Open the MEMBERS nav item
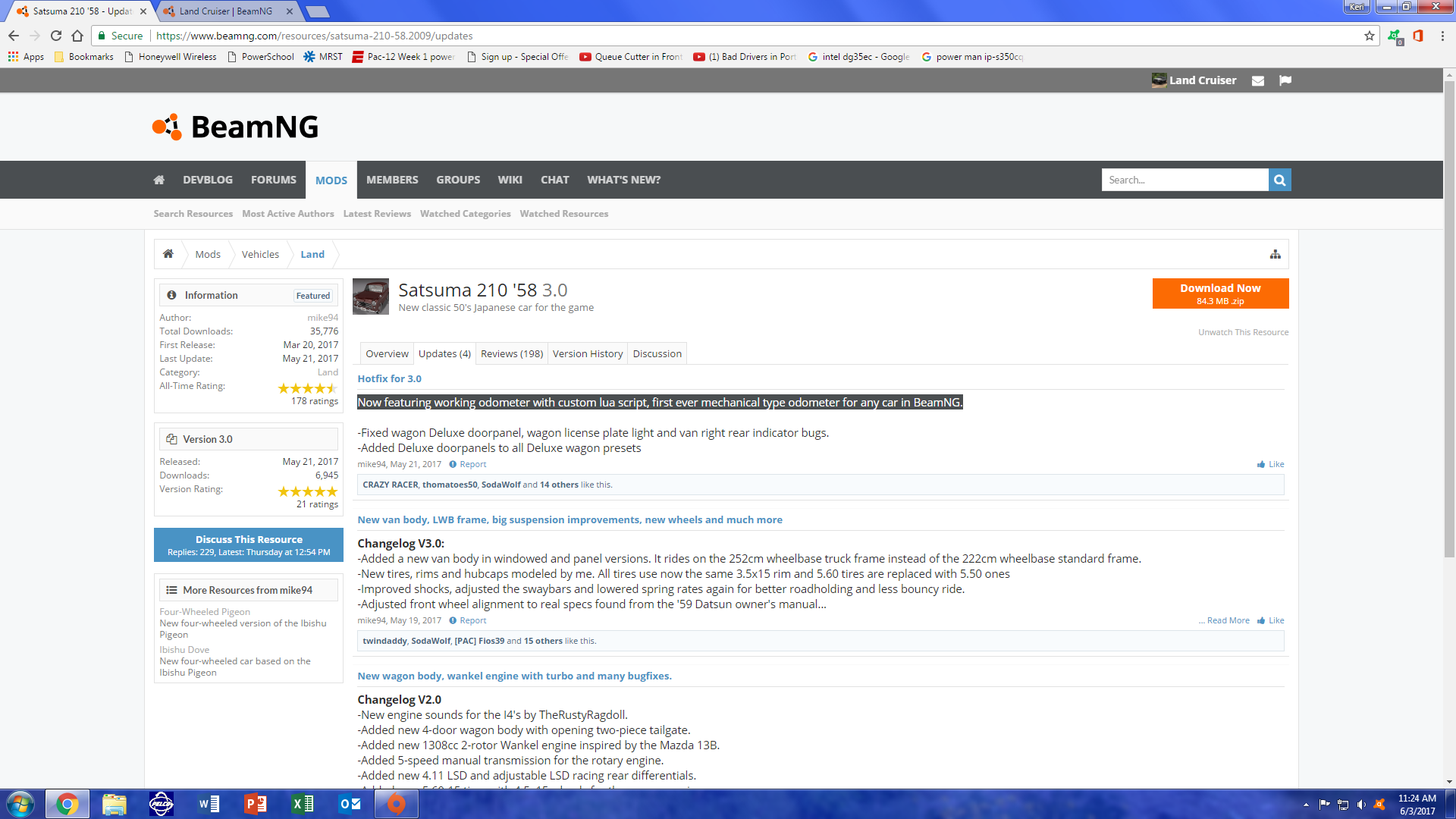1456x819 pixels. click(392, 180)
